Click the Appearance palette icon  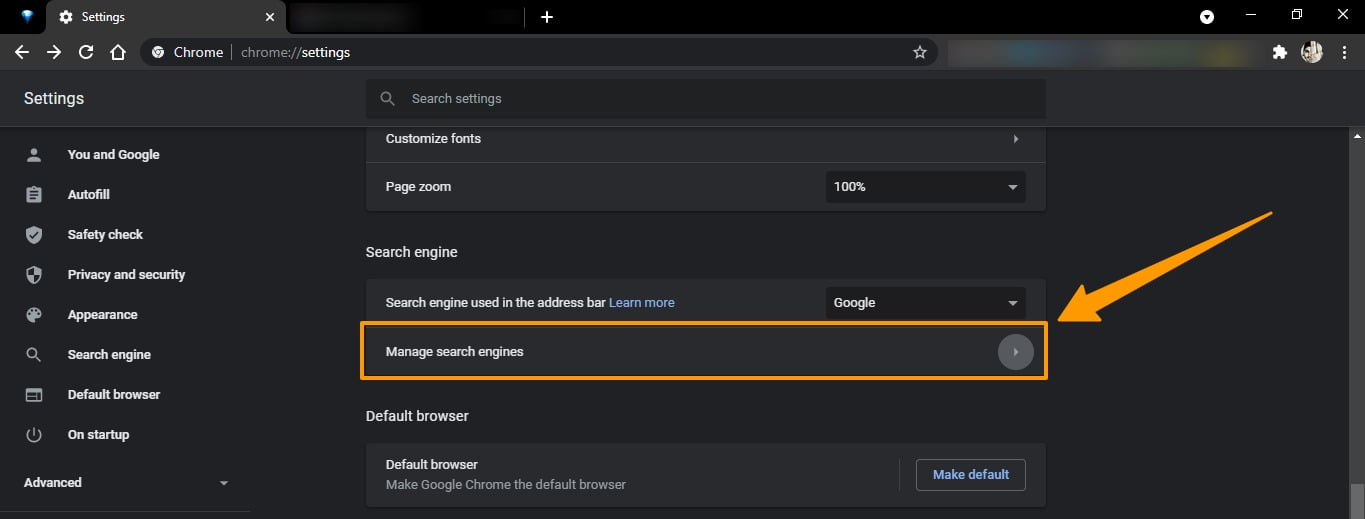coord(34,314)
